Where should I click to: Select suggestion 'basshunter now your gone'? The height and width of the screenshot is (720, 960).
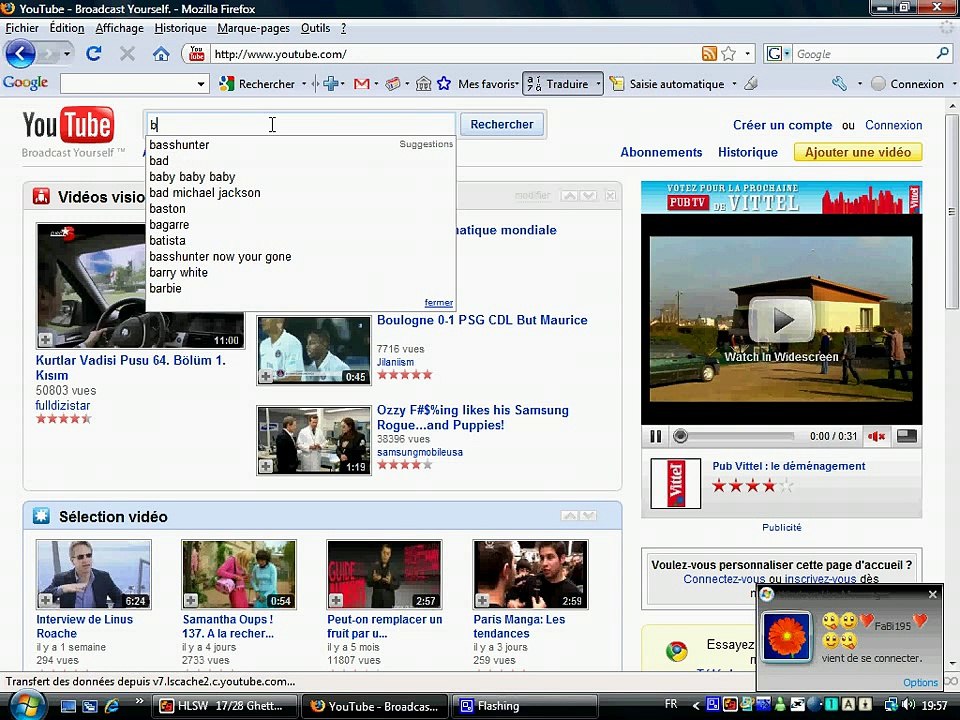220,257
